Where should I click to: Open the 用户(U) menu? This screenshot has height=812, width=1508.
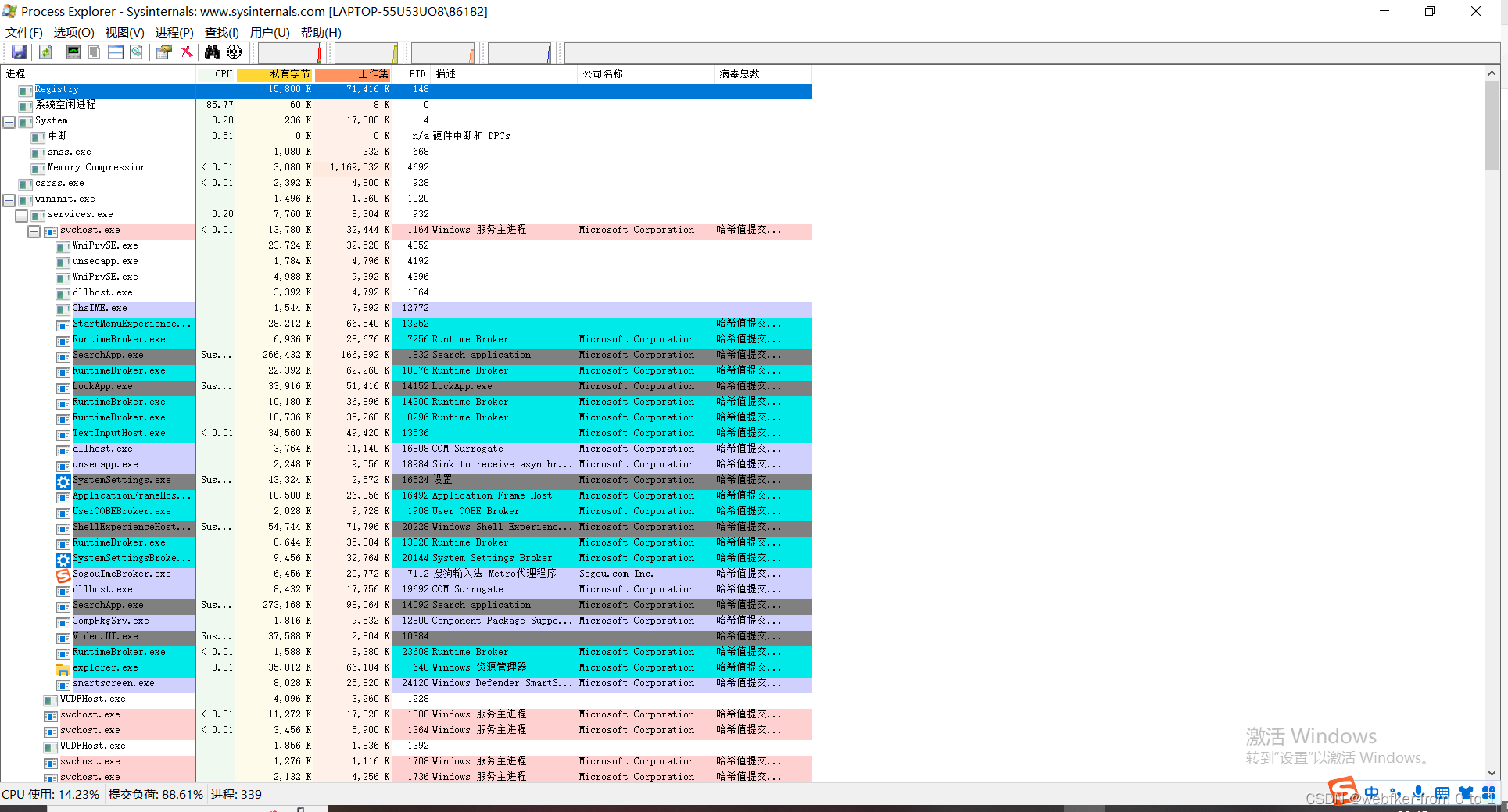(x=270, y=32)
